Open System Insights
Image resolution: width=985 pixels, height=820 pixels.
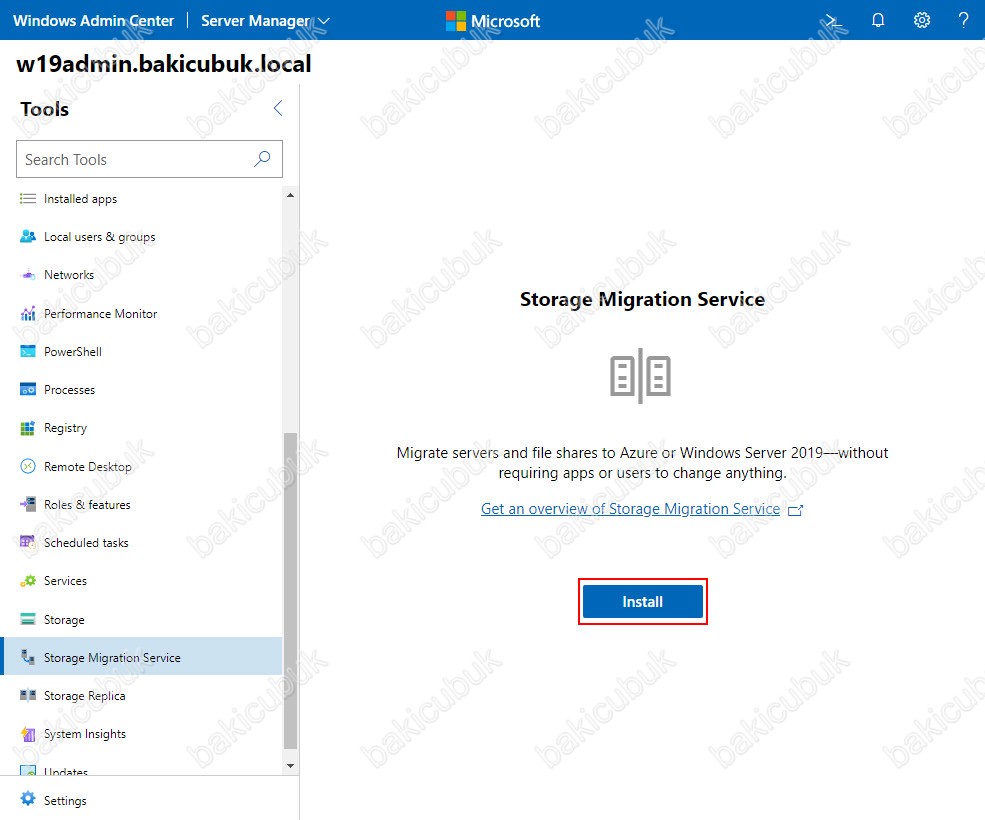tap(85, 734)
